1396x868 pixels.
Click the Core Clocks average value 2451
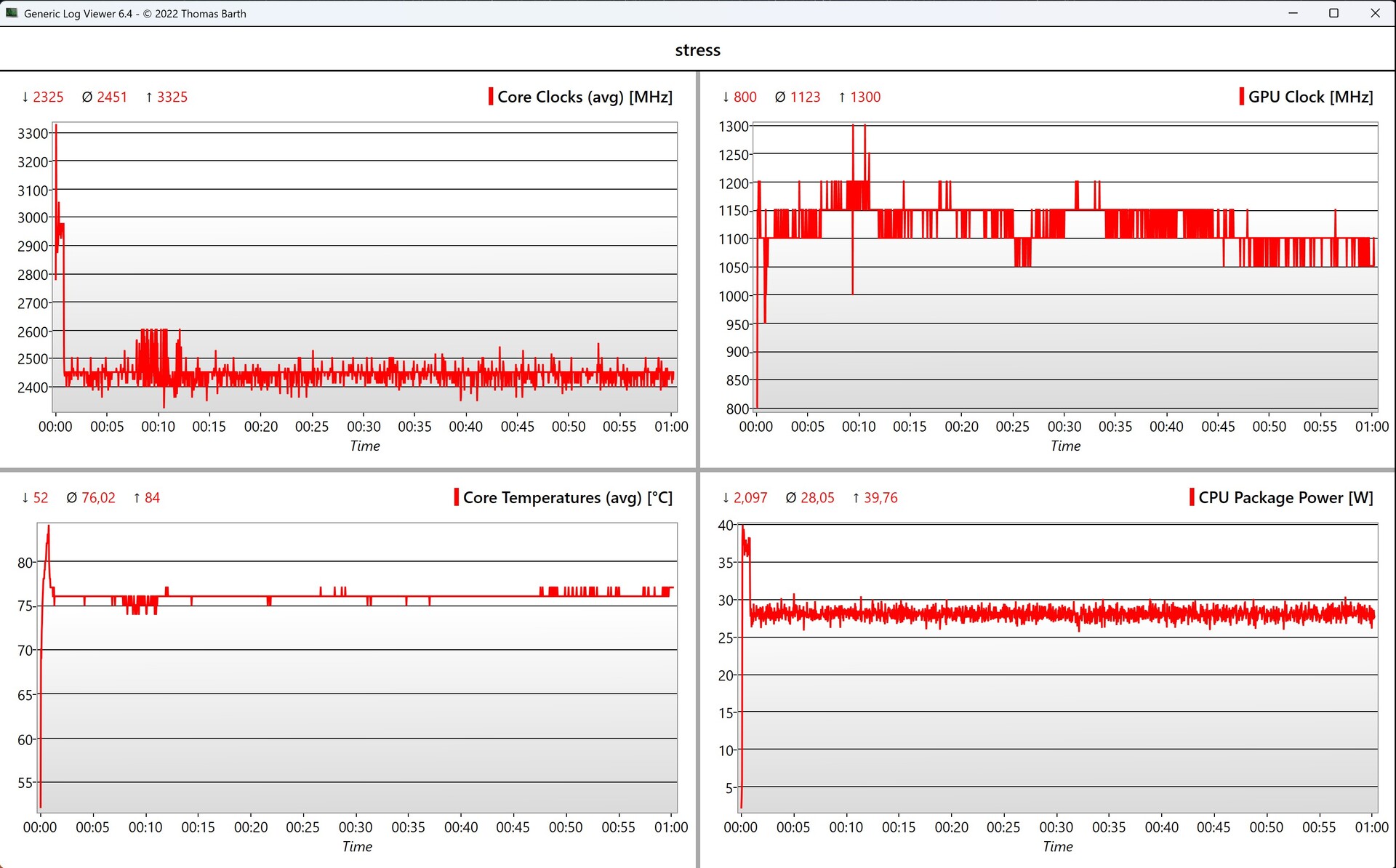click(112, 97)
